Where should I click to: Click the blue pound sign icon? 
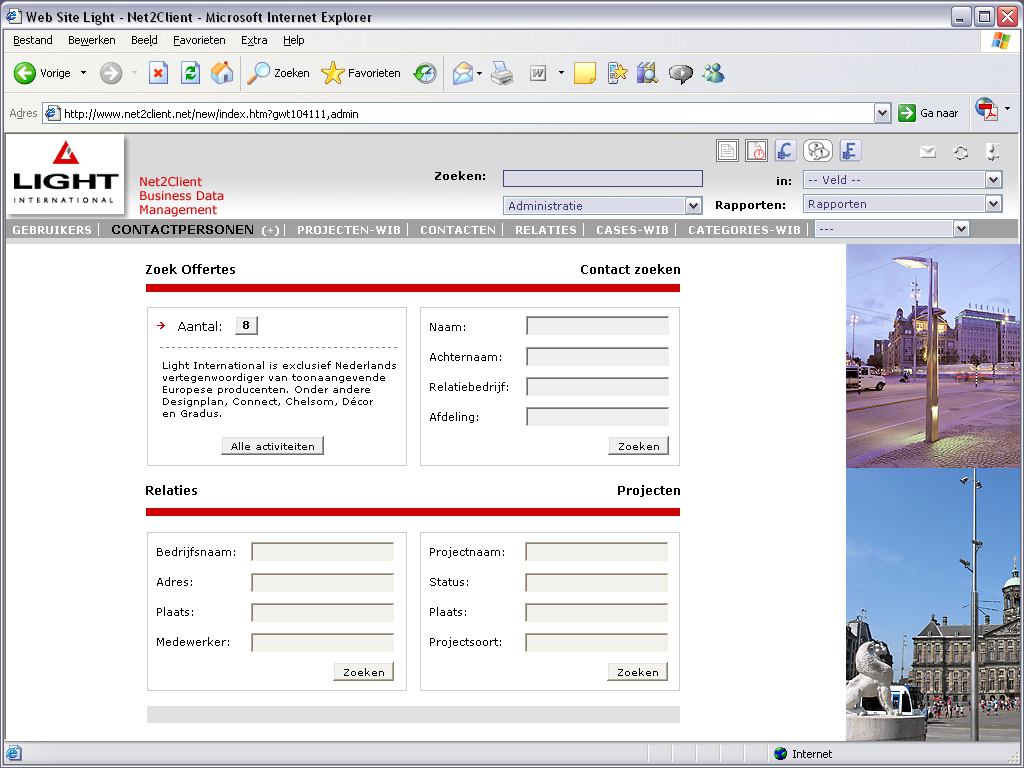pyautogui.click(x=850, y=151)
